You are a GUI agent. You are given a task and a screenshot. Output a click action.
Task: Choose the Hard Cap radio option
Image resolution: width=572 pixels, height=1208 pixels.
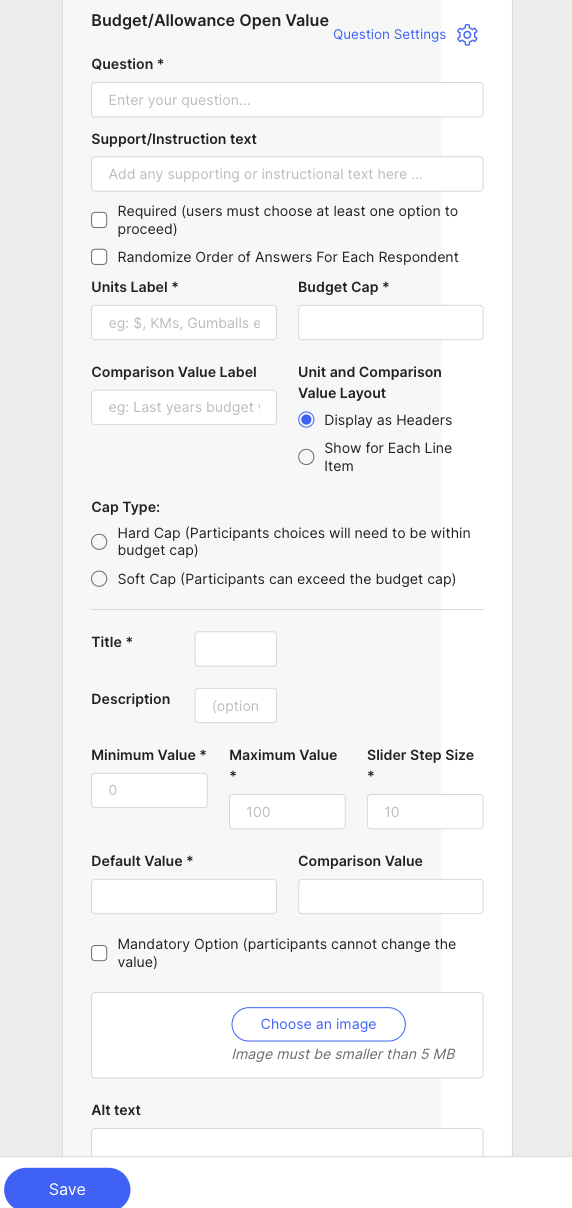99,542
